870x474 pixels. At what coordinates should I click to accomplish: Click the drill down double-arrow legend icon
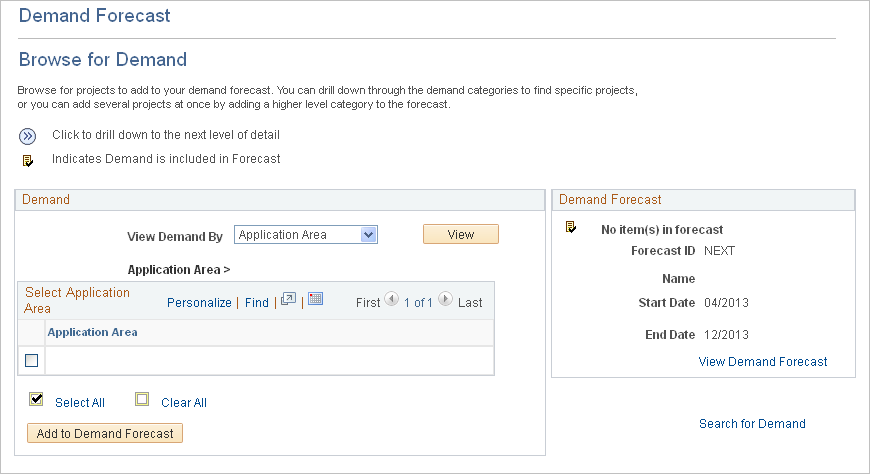click(x=27, y=136)
